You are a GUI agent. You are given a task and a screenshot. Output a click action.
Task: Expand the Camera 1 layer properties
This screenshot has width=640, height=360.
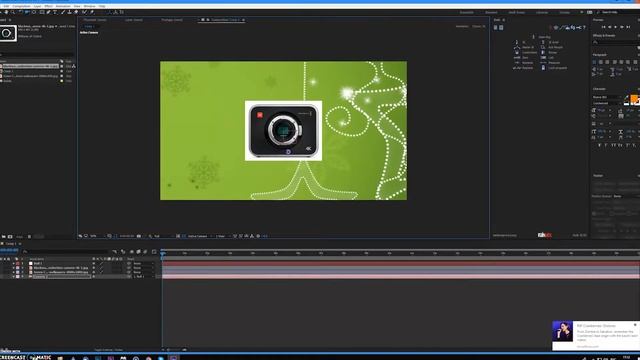[x=13, y=277]
